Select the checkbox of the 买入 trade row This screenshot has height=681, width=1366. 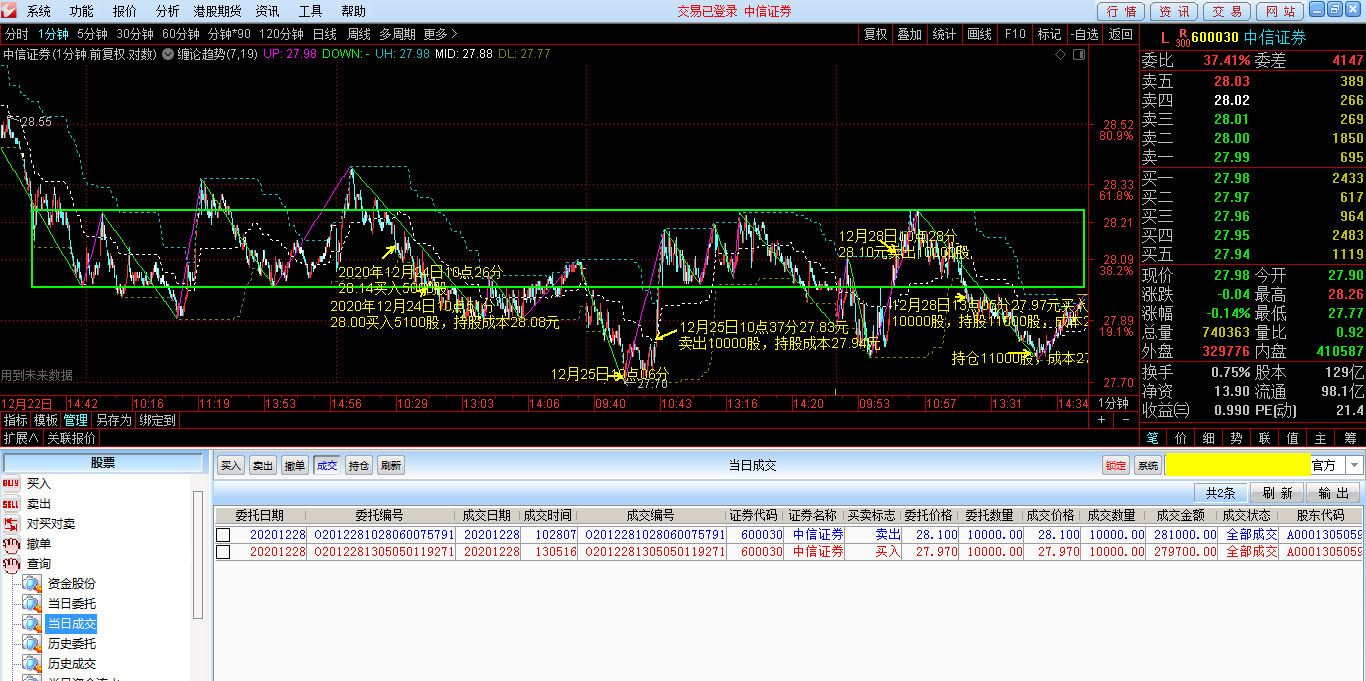point(223,552)
